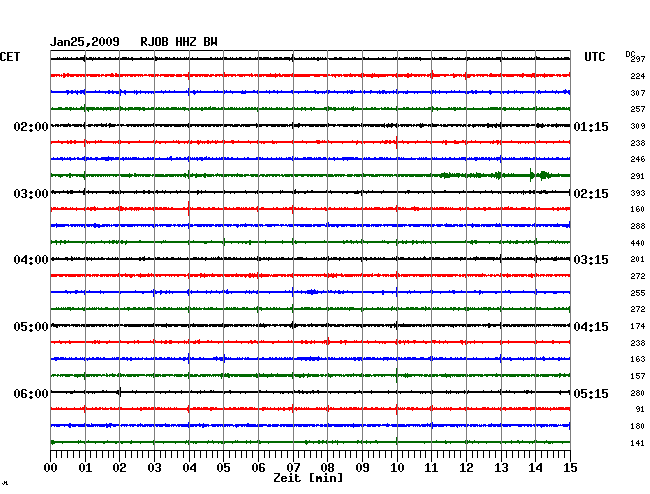Click minute tick label "01"
The height and width of the screenshot is (494, 650).
85,468
